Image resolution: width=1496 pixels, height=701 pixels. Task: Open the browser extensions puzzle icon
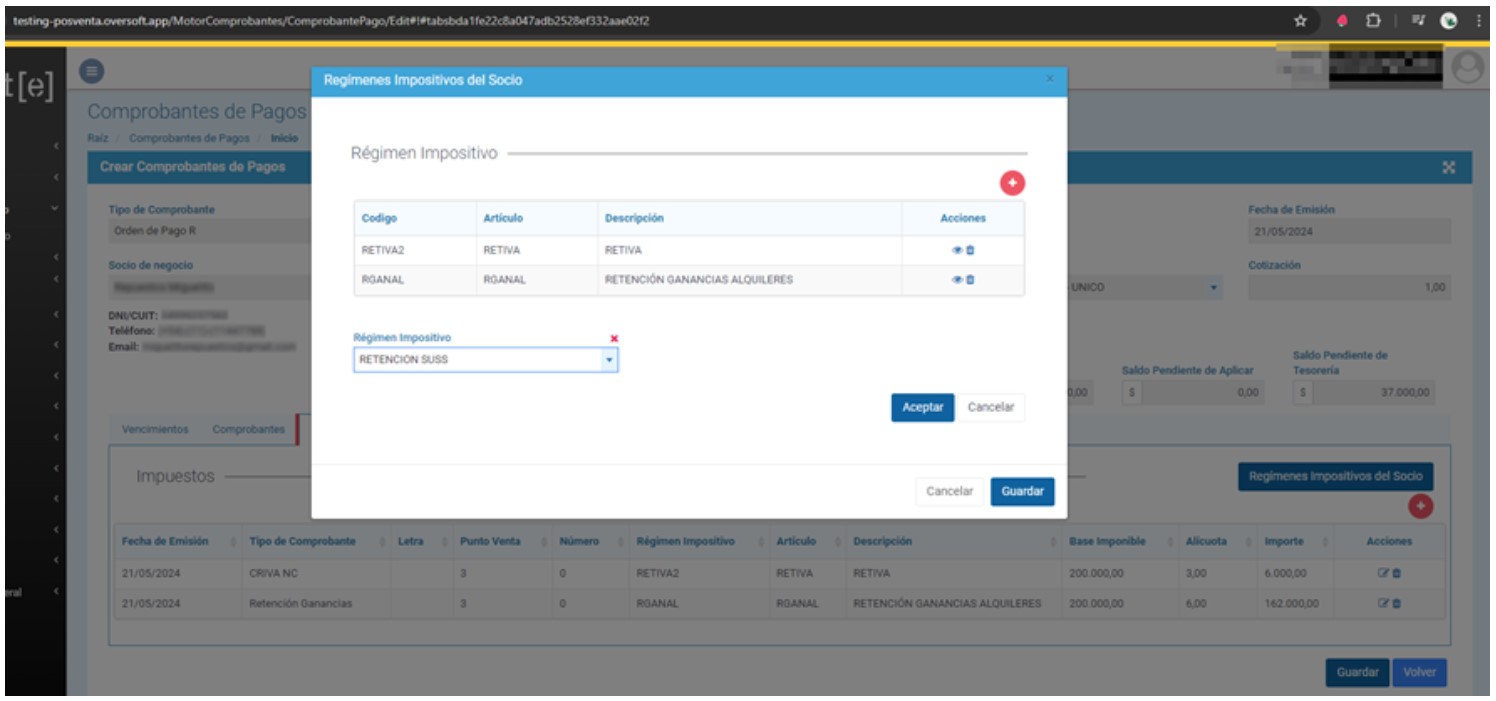[x=1374, y=22]
